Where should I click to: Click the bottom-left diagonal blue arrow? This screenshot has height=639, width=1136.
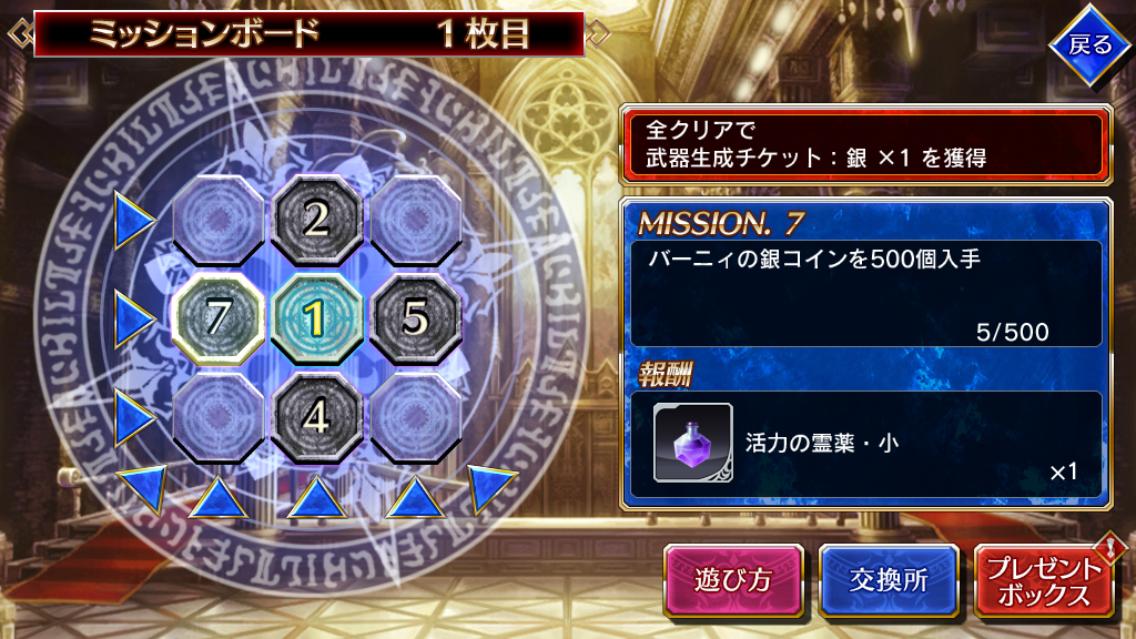pyautogui.click(x=144, y=488)
